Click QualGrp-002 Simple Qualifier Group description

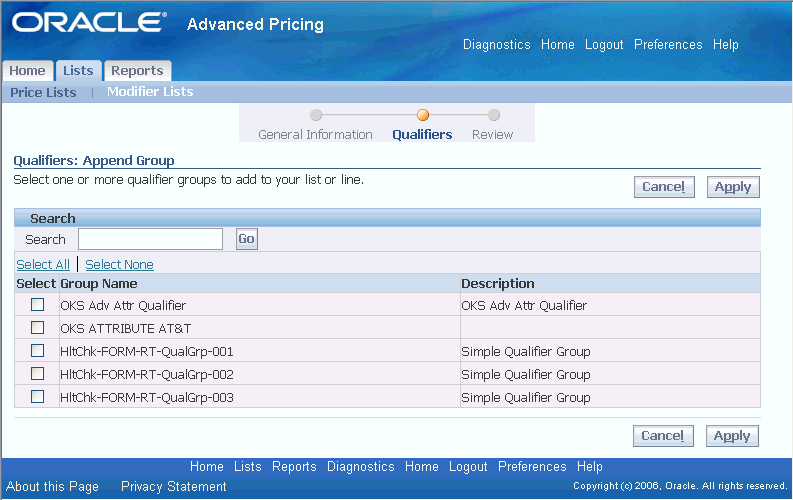click(526, 375)
